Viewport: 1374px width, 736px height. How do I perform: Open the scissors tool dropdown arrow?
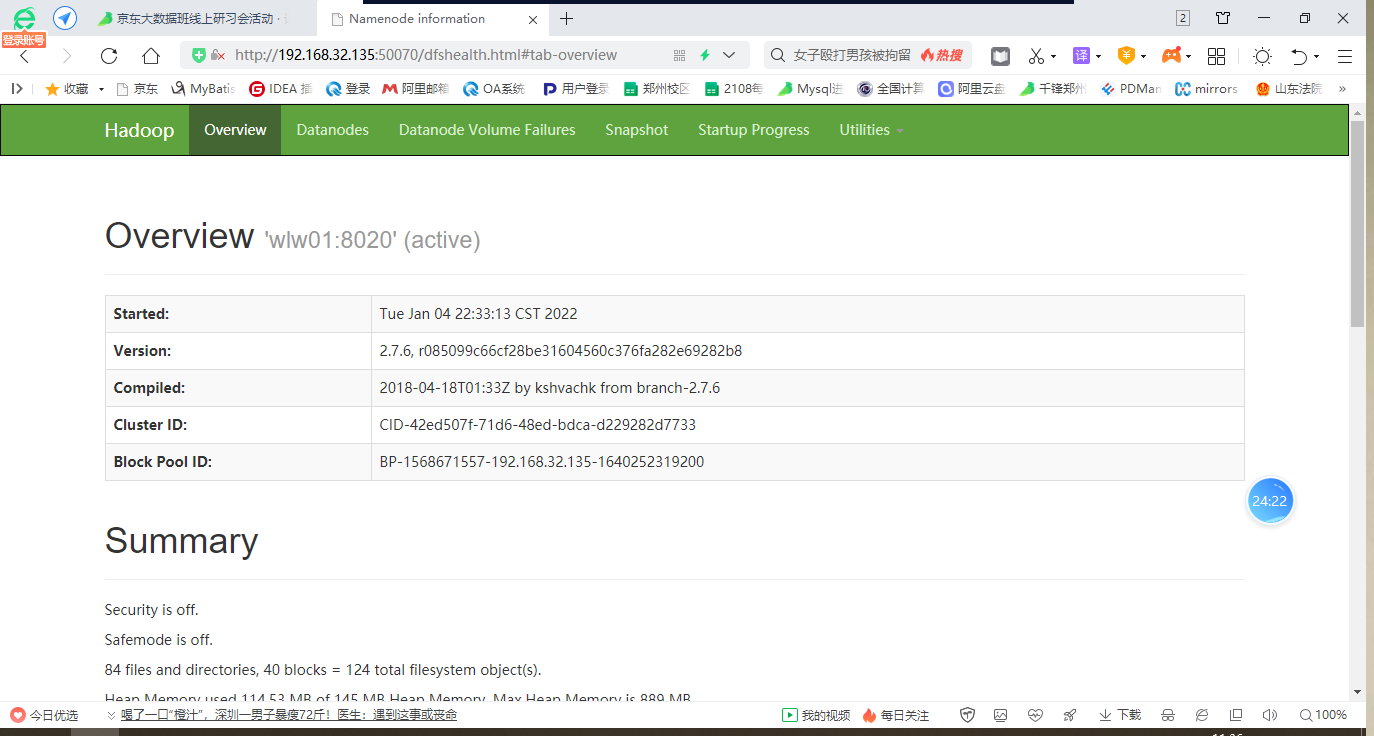pyautogui.click(x=1053, y=57)
